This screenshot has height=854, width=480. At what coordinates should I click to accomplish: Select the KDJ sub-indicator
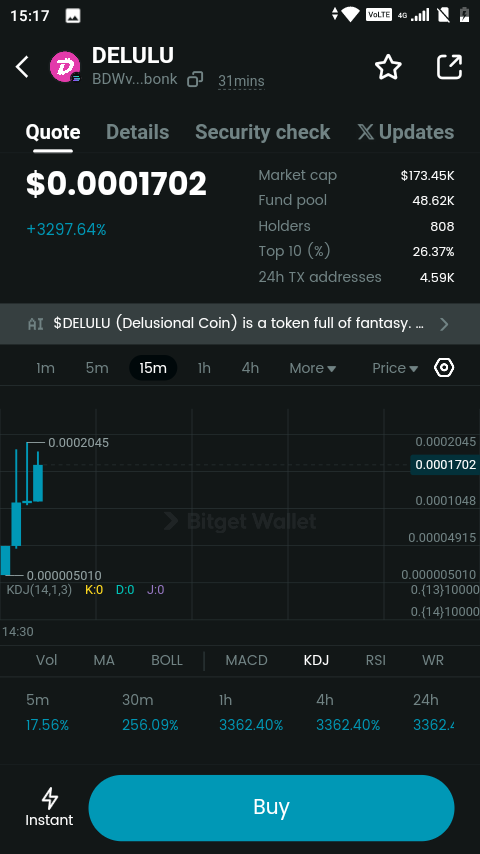pyautogui.click(x=316, y=661)
